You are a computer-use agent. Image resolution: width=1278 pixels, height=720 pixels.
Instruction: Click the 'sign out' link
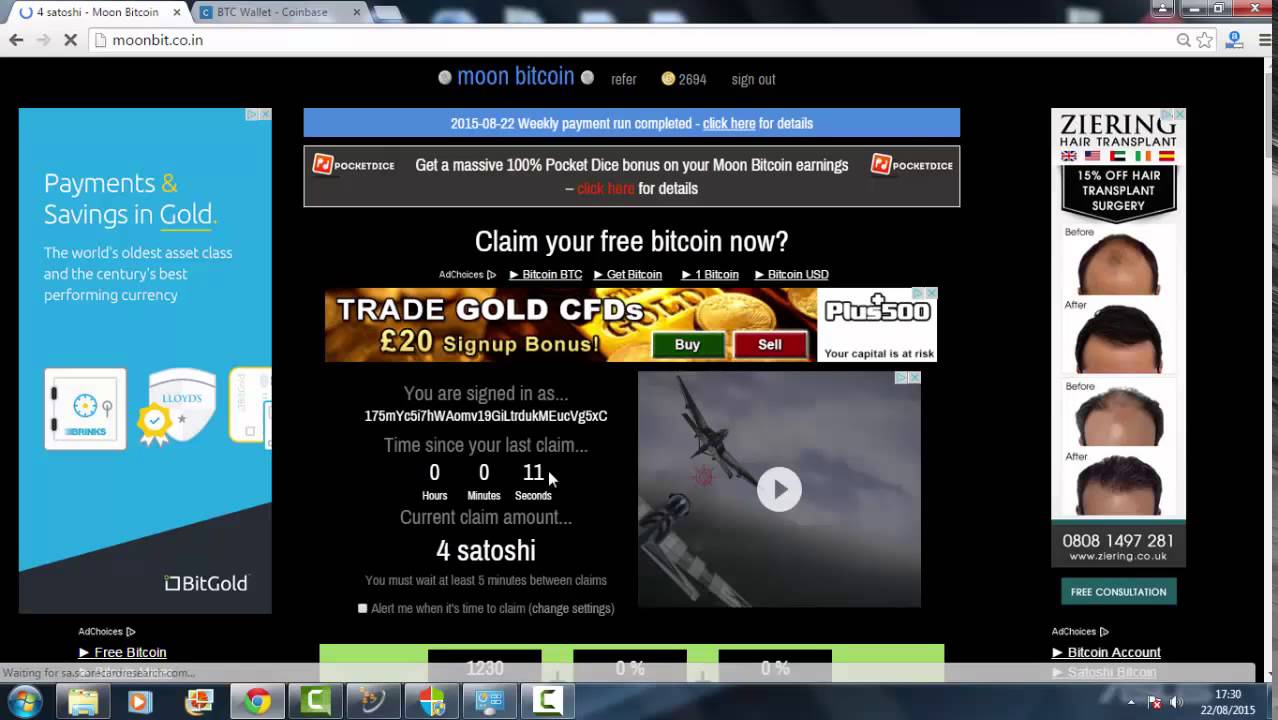[x=753, y=79]
